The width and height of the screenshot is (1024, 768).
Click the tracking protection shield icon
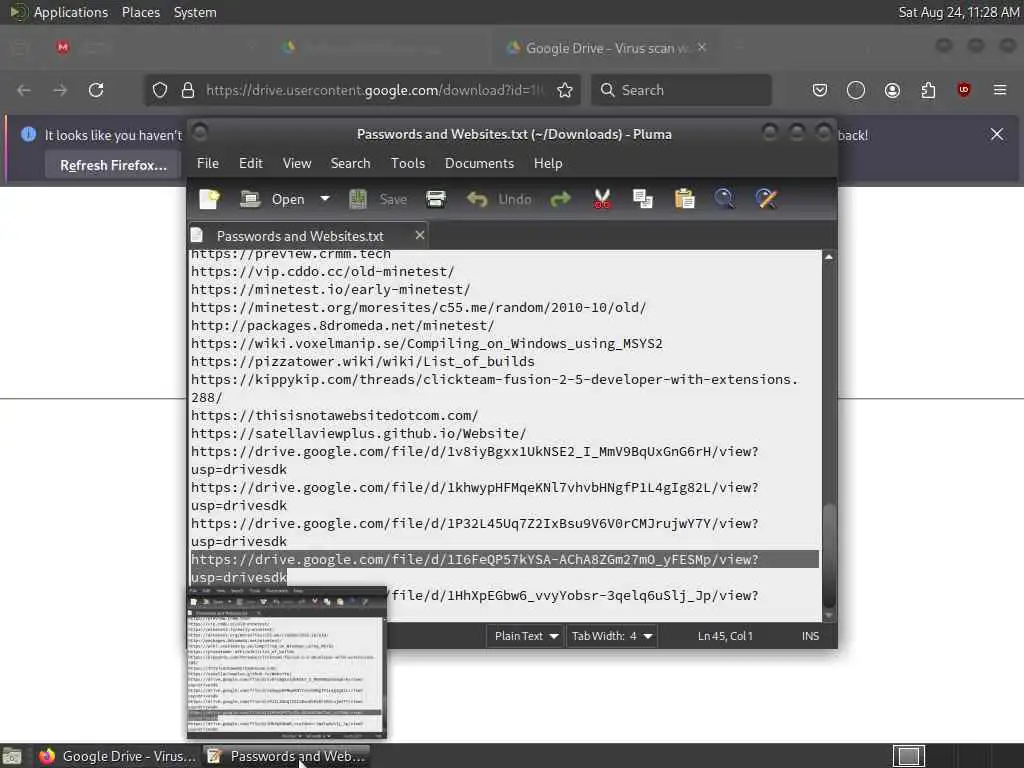160,90
